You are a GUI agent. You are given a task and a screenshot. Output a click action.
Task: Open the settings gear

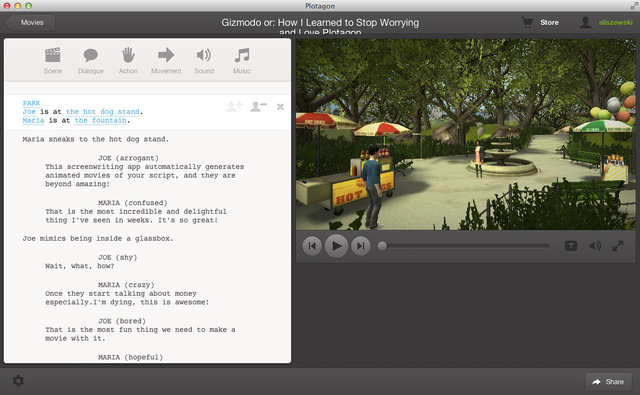tap(18, 381)
